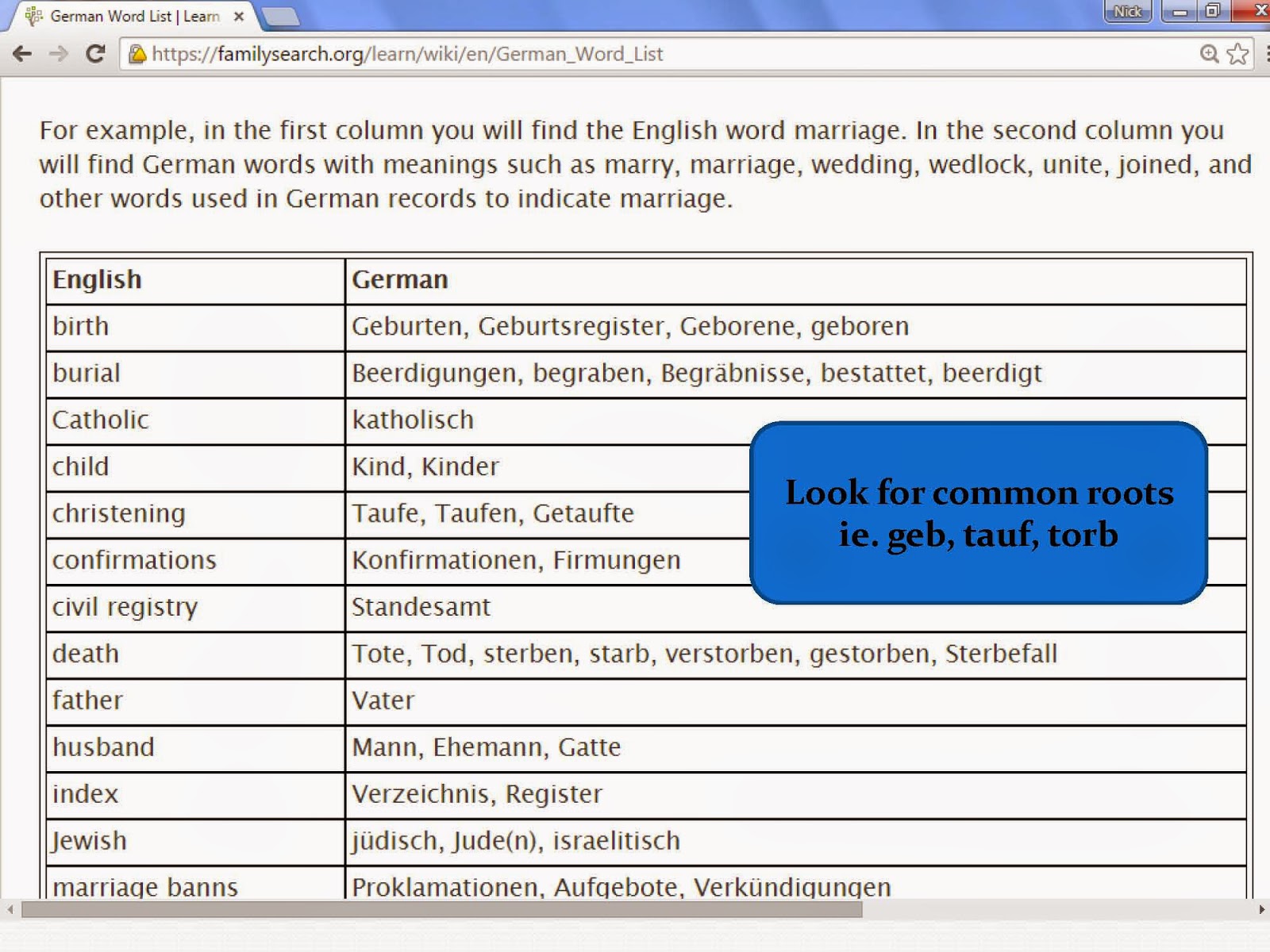Click the 'Verzeichnis, Register' cell
The width and height of the screenshot is (1270, 952).
[x=796, y=796]
